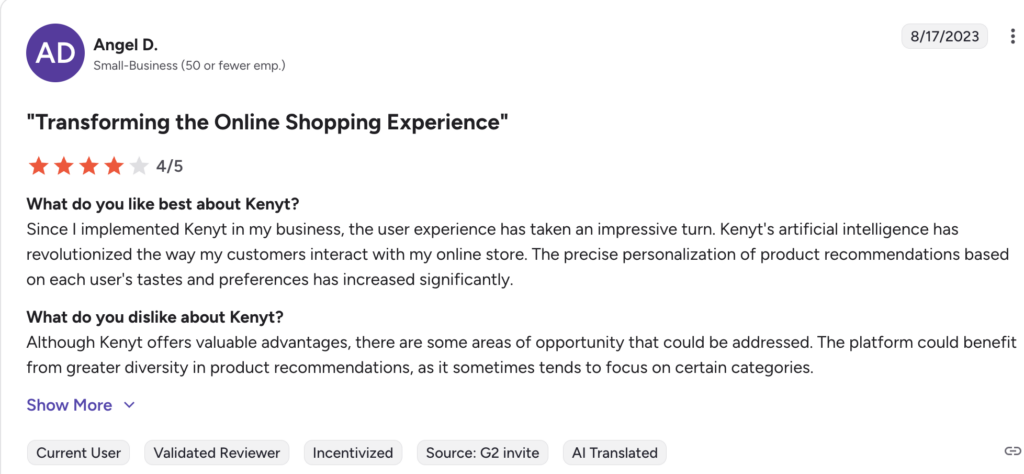Click the third rating star

coord(88,166)
